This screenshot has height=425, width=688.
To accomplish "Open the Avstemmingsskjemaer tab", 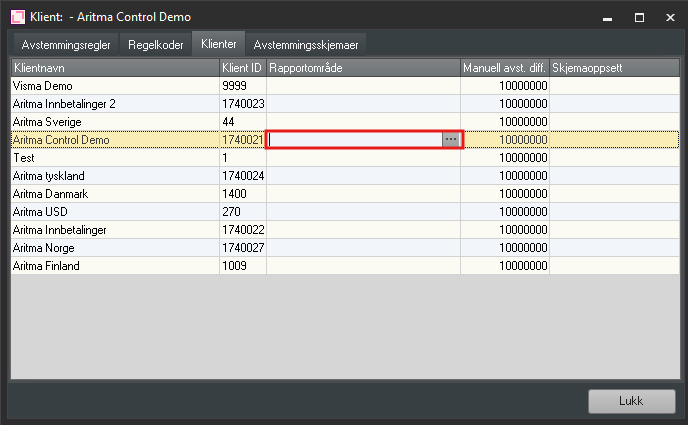I will point(307,45).
